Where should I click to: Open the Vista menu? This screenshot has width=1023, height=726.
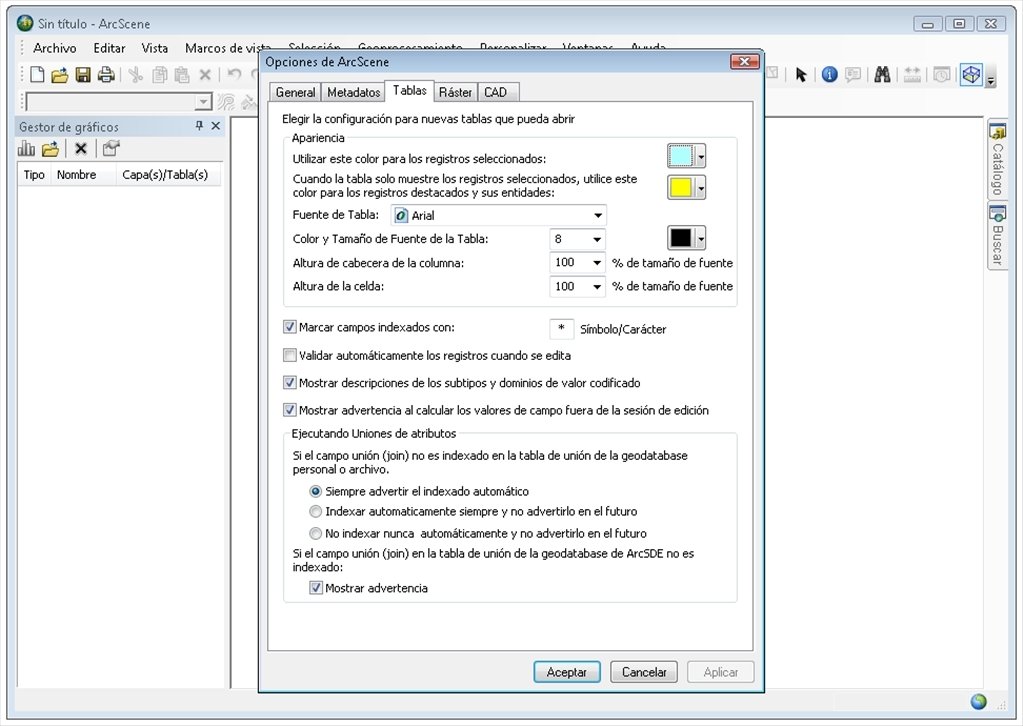[155, 48]
